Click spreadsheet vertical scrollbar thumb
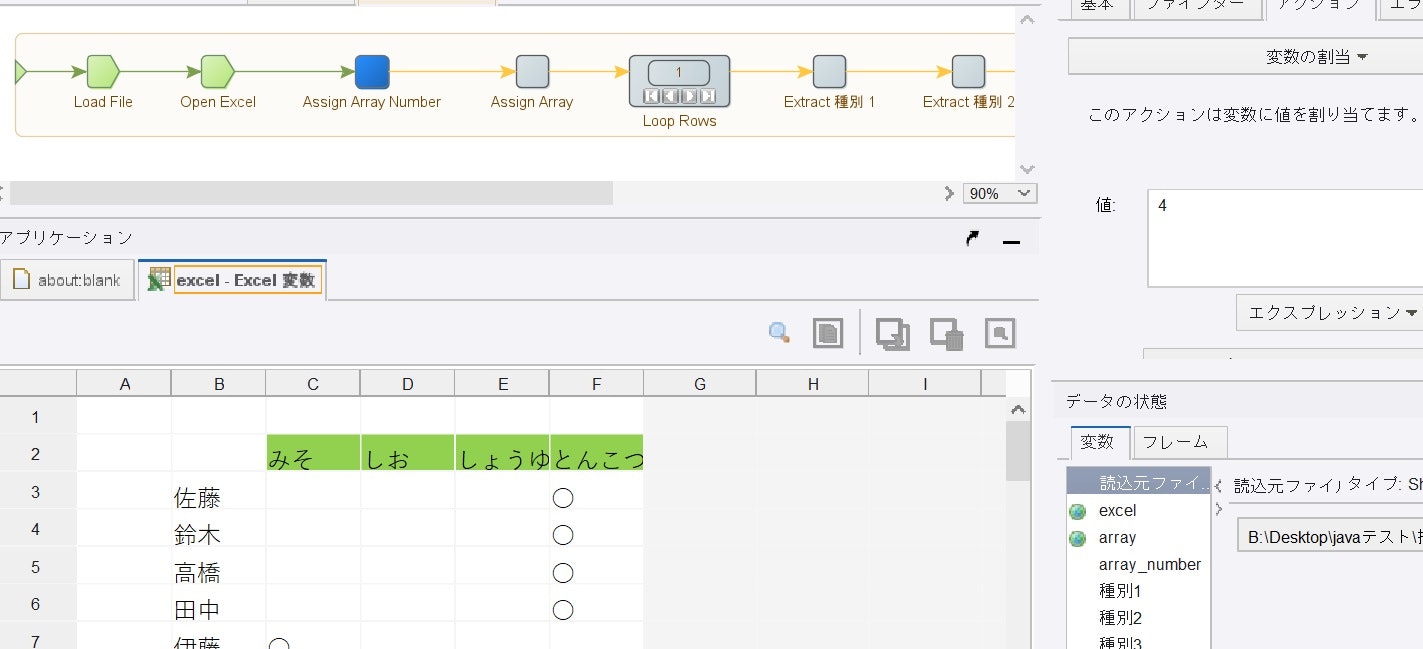 tap(1018, 451)
